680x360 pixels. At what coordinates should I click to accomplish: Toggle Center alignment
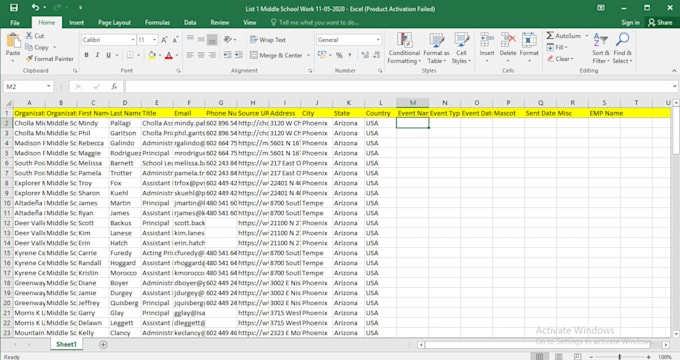click(x=201, y=55)
